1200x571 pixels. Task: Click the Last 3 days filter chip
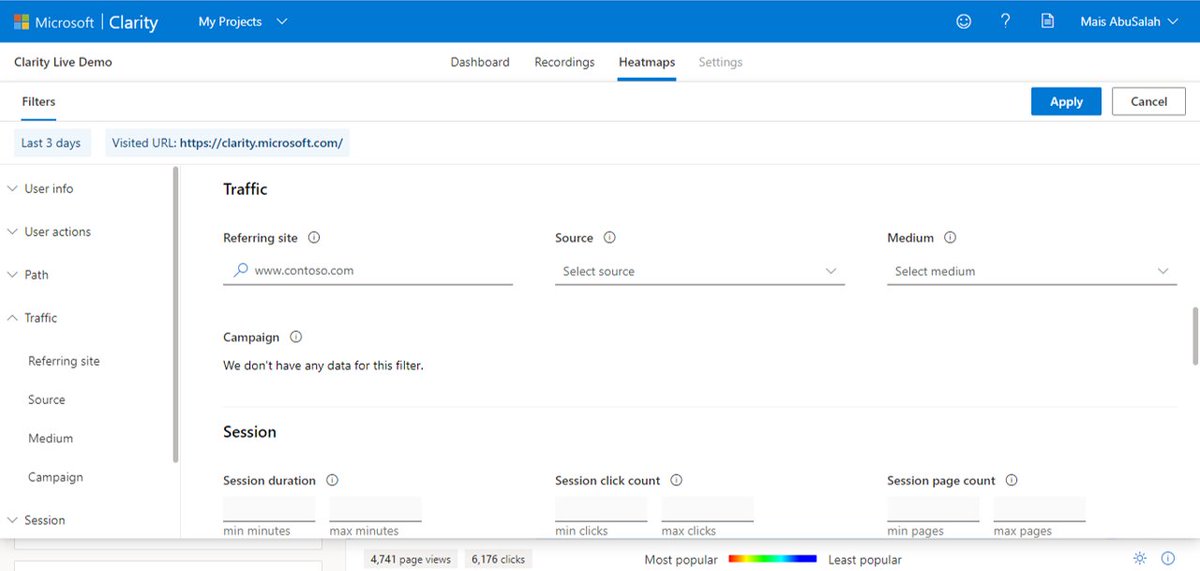point(51,143)
